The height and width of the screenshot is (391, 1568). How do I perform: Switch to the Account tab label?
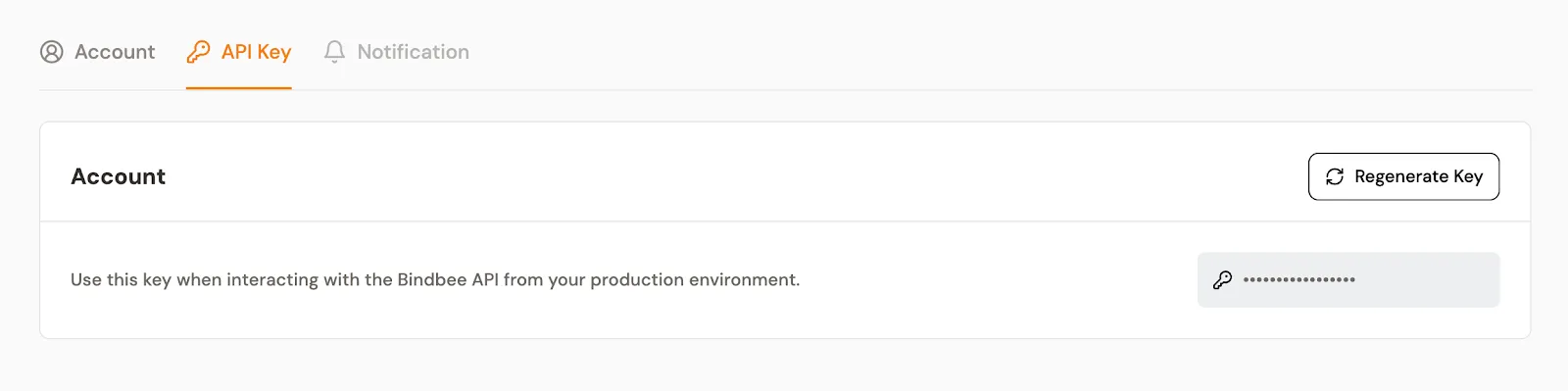tap(115, 52)
